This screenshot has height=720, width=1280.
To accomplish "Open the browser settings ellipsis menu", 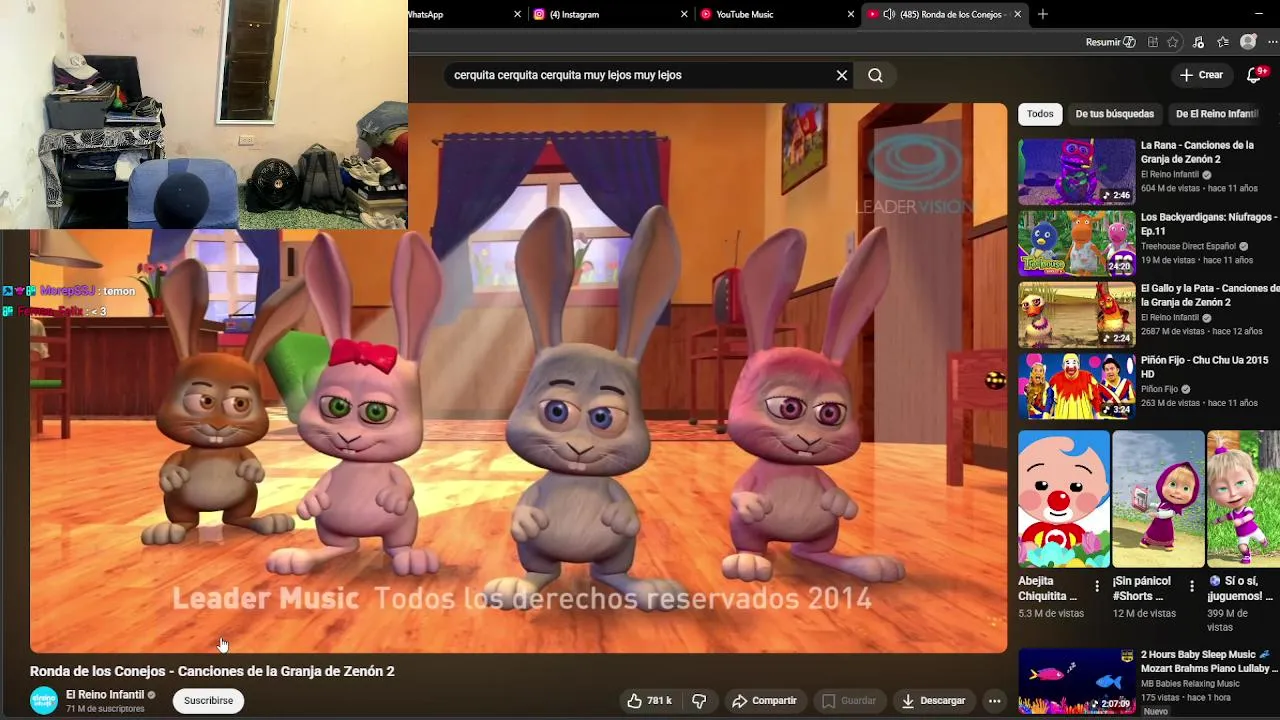I will click(1273, 42).
